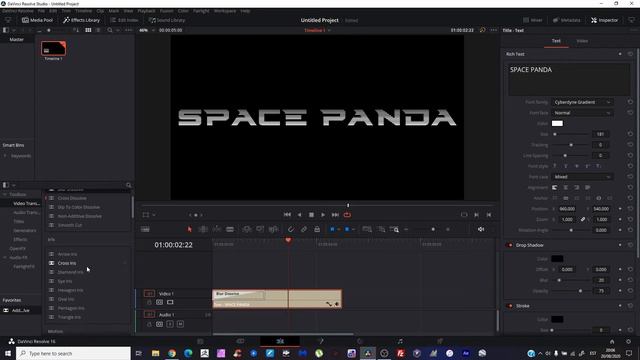Viewport: 640px width, 360px height.
Task: Play the timeline forward
Action: [x=323, y=215]
